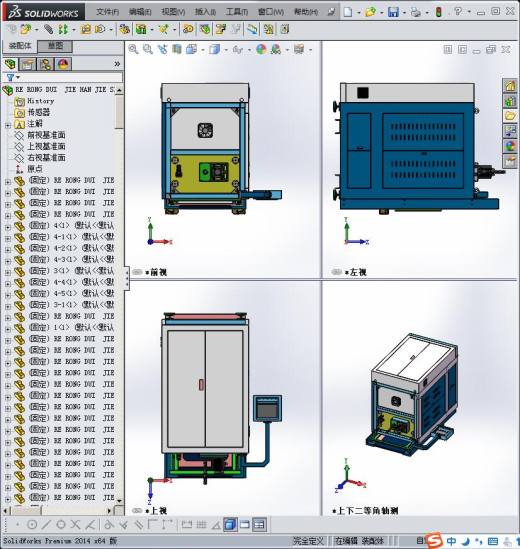
Task: Open the dropdown arrow next to Print
Action: tap(427, 13)
